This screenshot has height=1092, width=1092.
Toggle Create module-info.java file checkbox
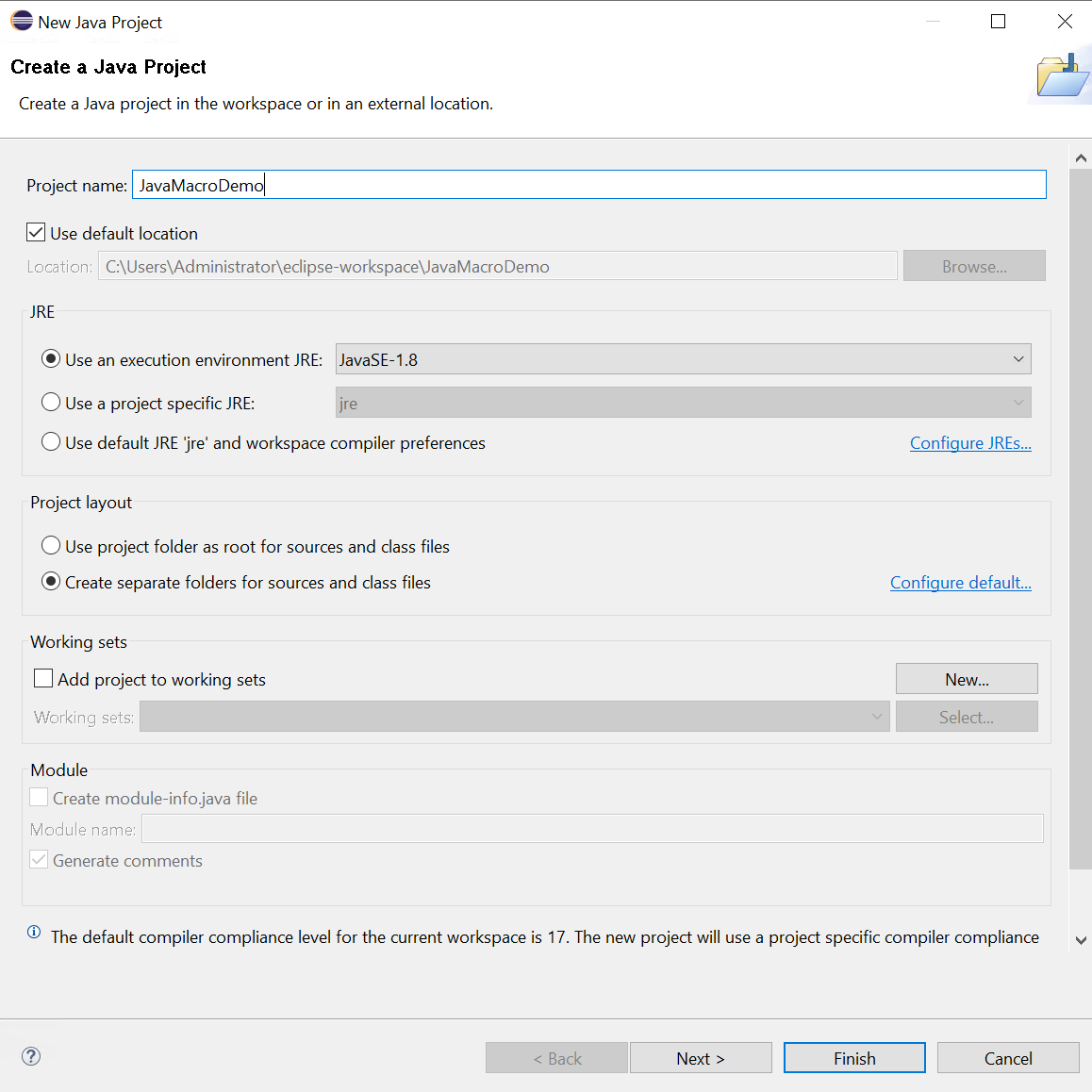coord(39,797)
